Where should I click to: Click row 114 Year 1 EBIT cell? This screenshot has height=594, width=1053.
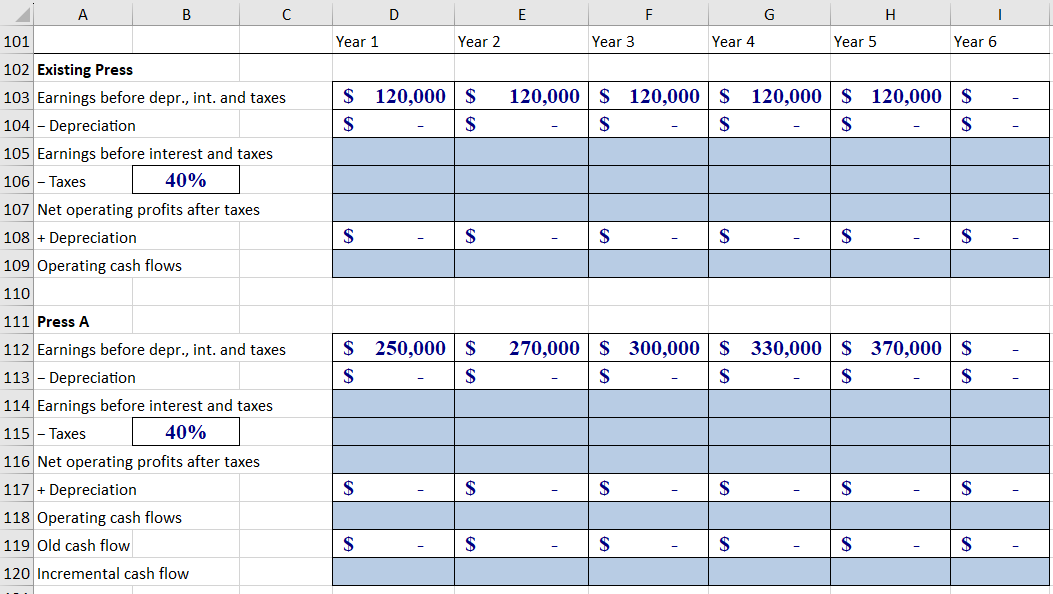pyautogui.click(x=394, y=404)
